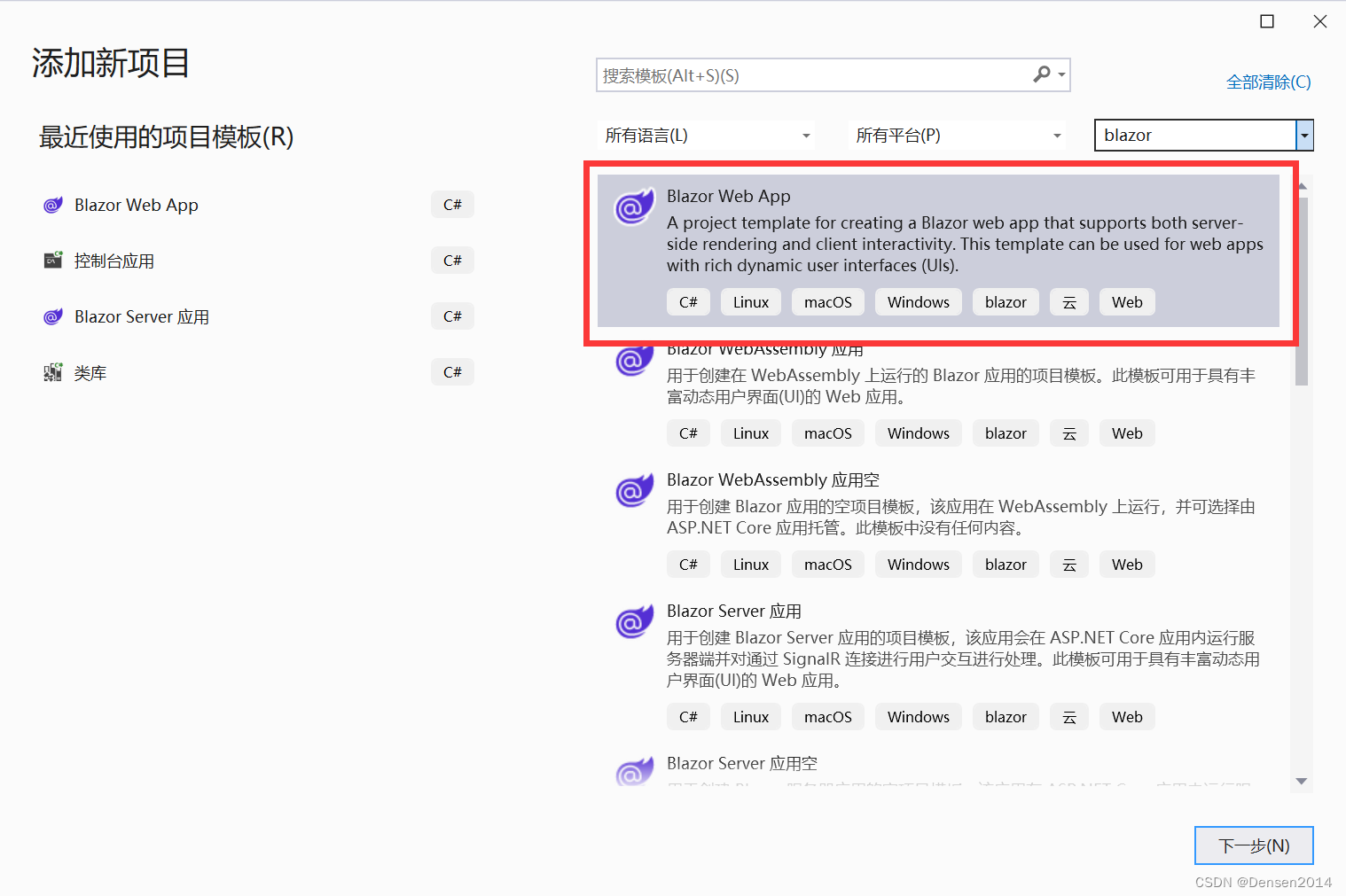Expand the blazor project type dropdown arrow
The width and height of the screenshot is (1346, 896).
[x=1304, y=136]
